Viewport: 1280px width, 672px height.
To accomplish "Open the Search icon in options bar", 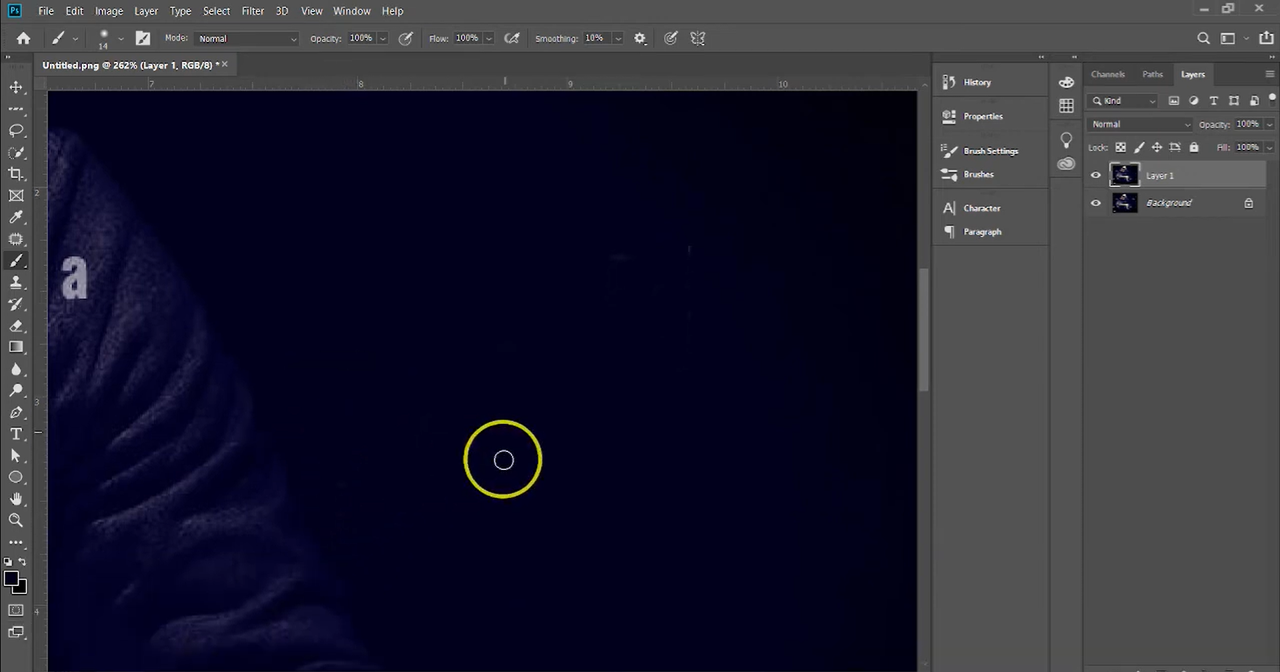I will point(1204,38).
